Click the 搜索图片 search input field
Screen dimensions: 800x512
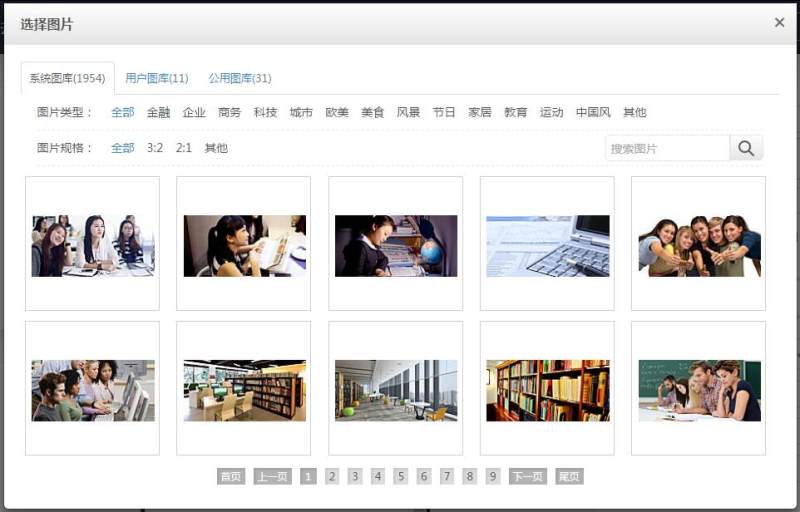point(667,148)
